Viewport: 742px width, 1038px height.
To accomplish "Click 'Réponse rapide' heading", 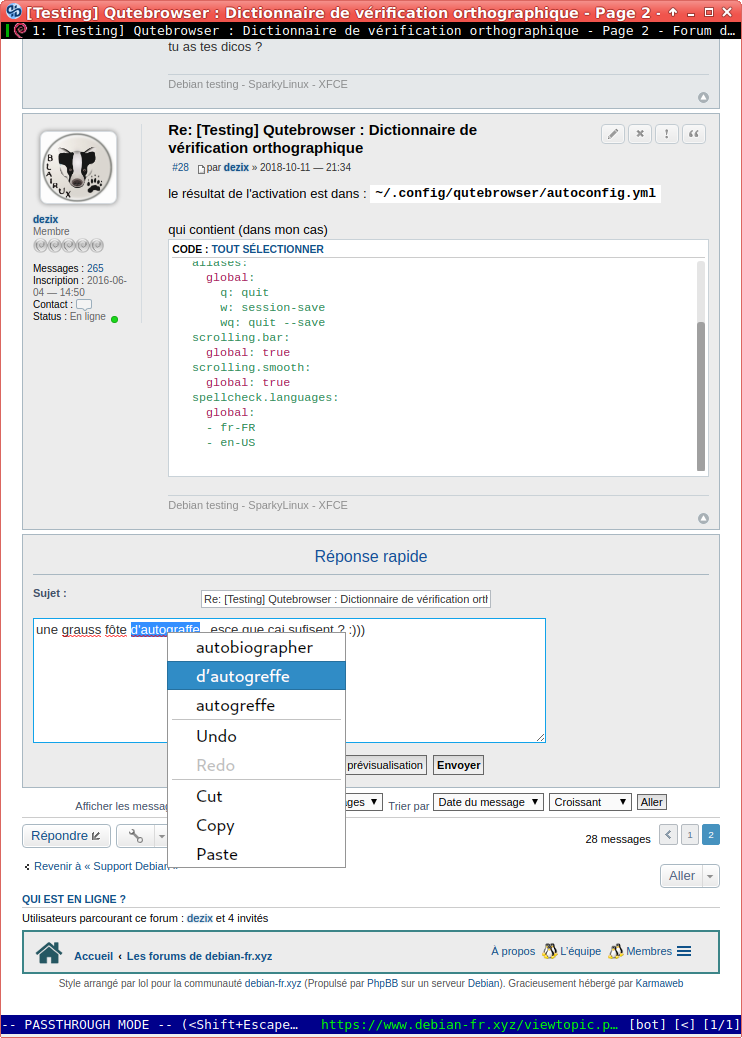I will pos(371,557).
